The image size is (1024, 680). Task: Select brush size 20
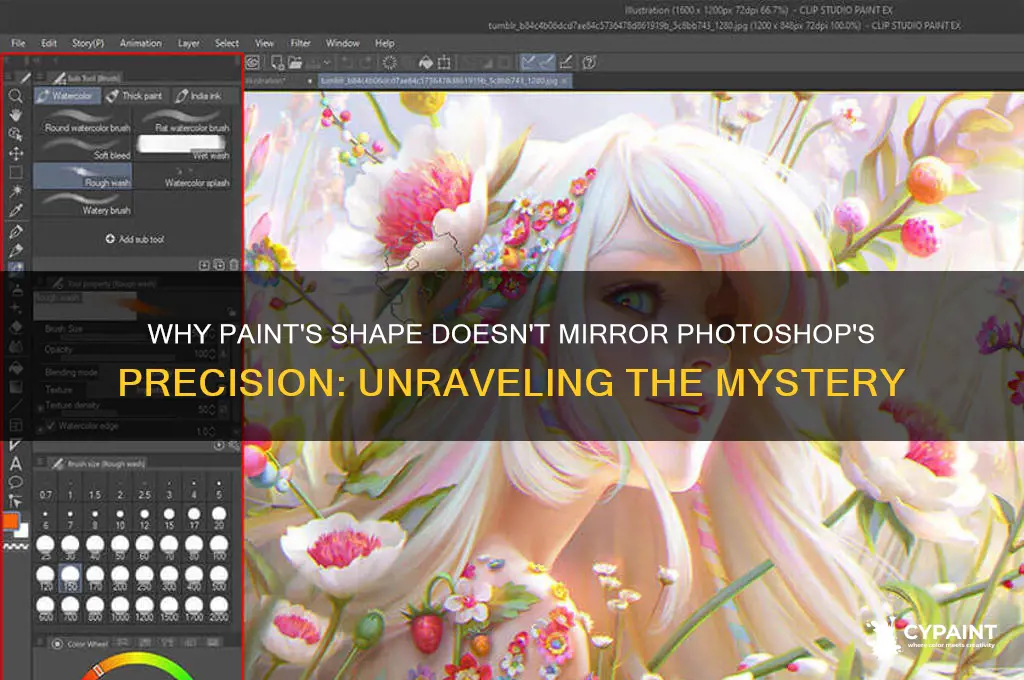click(219, 518)
